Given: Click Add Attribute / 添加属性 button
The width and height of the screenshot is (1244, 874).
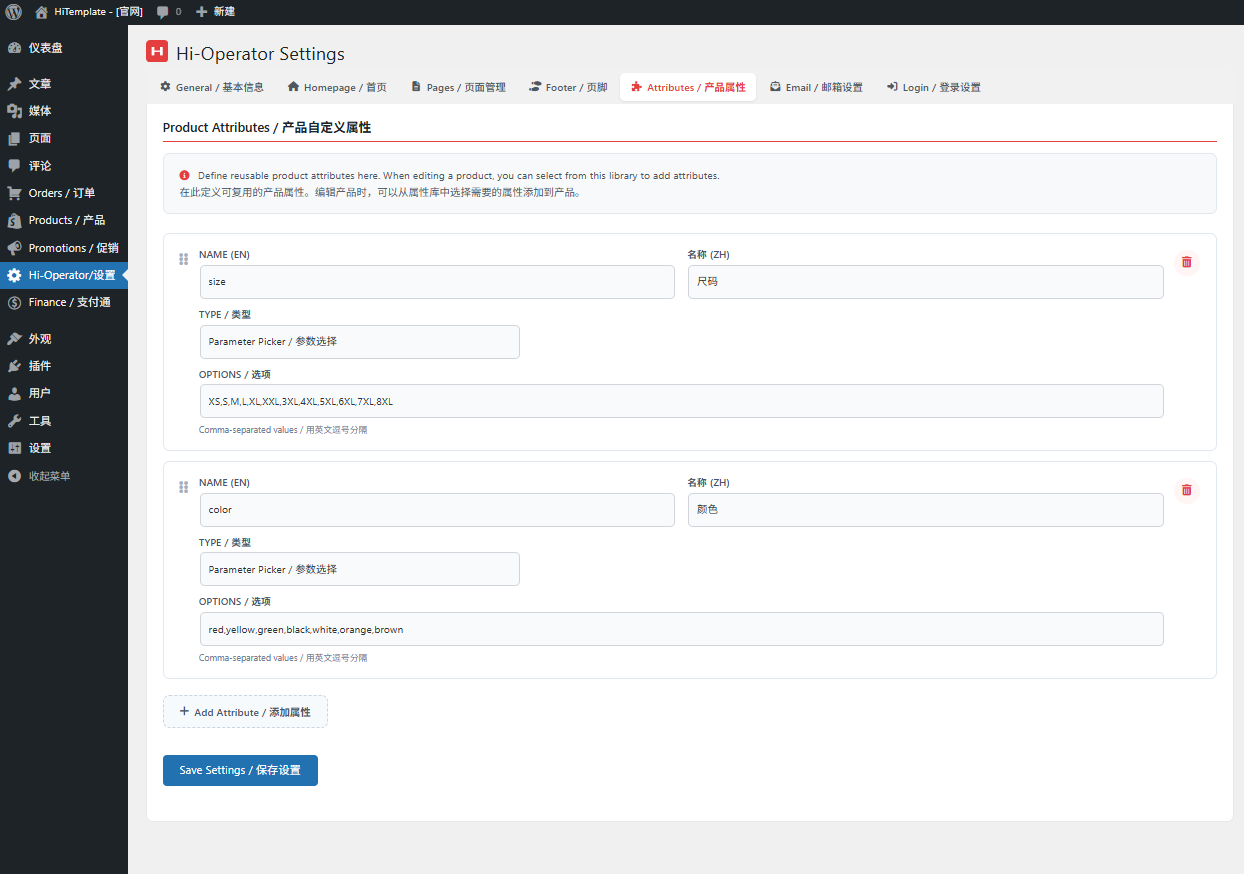Looking at the screenshot, I should click(245, 712).
